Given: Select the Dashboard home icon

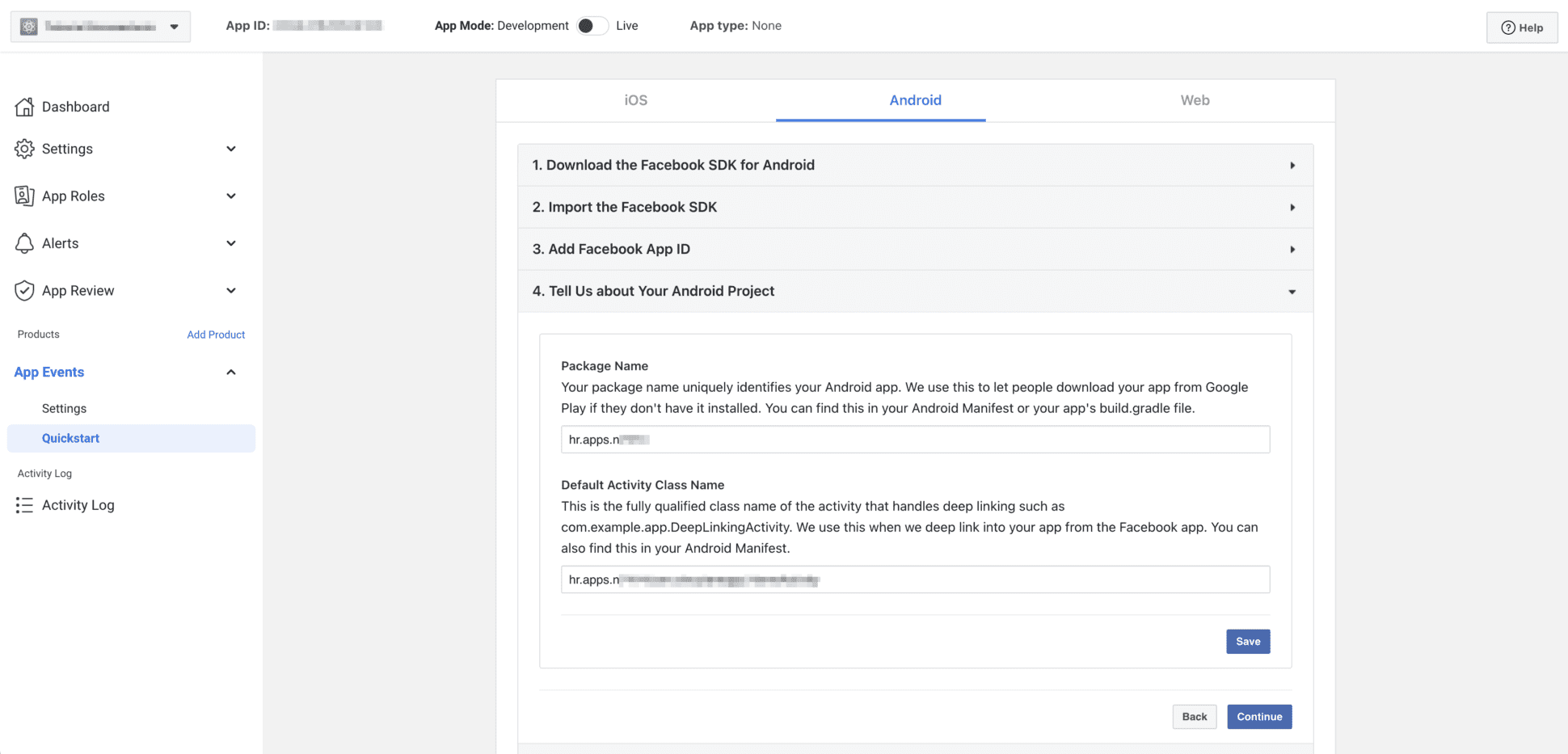Looking at the screenshot, I should (24, 106).
